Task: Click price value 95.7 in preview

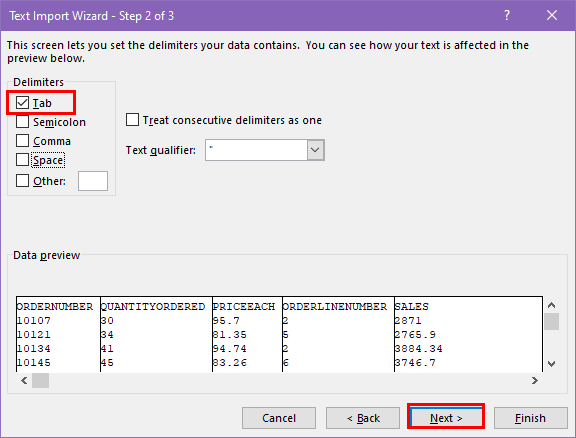Action: click(226, 320)
